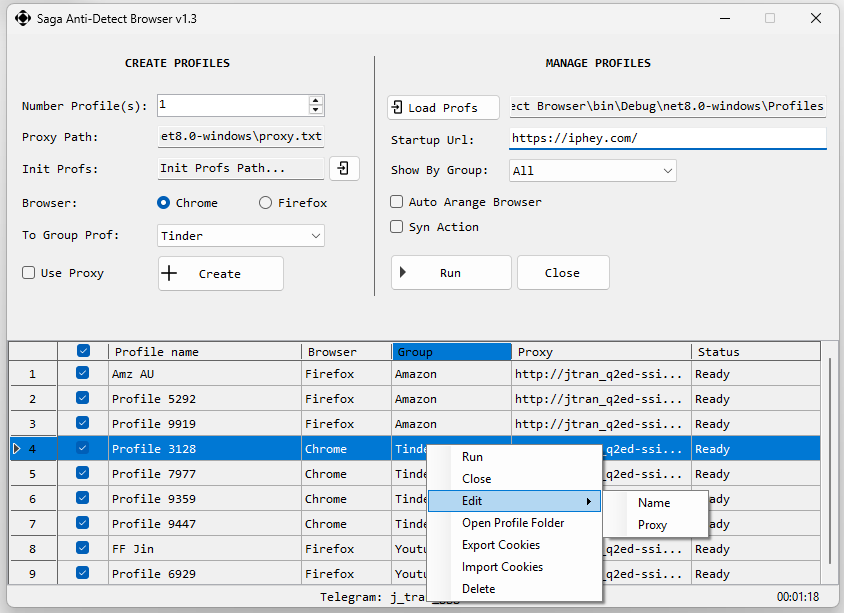
Task: Sort by Status column header
Action: (756, 351)
